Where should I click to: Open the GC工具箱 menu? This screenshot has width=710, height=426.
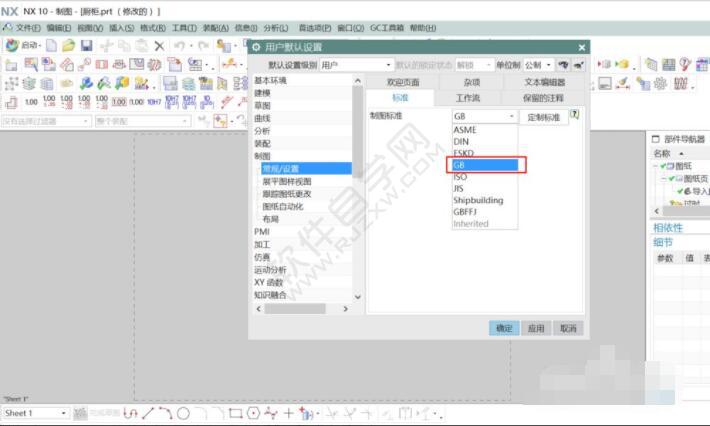387,28
